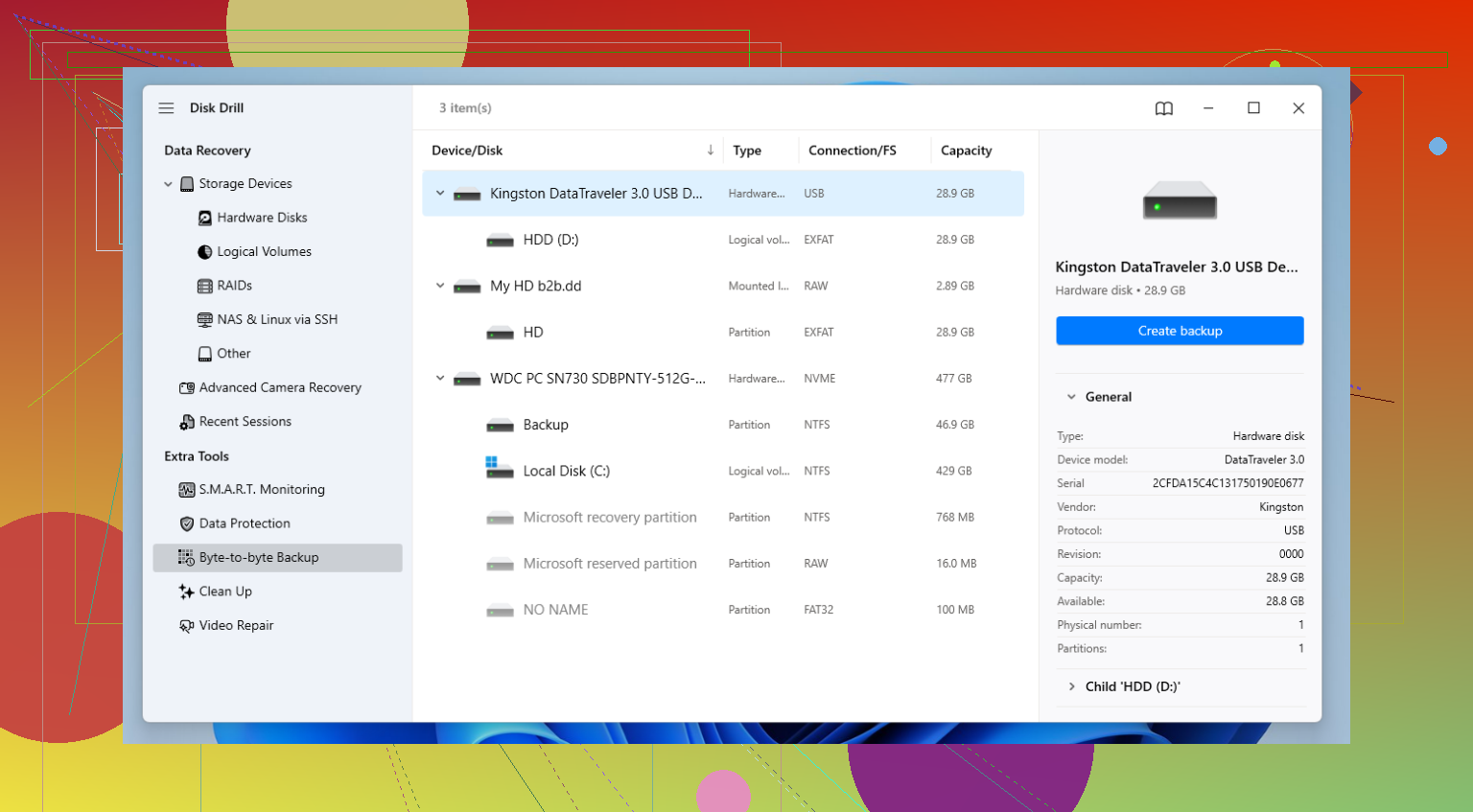1473x812 pixels.
Task: Click the 3 item(s) count label
Action: point(465,108)
